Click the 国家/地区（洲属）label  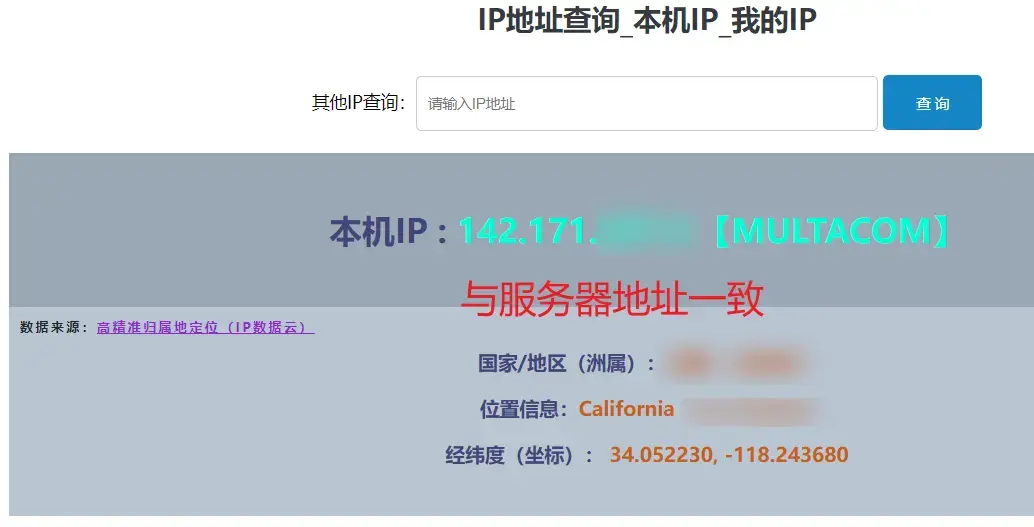[x=566, y=363]
